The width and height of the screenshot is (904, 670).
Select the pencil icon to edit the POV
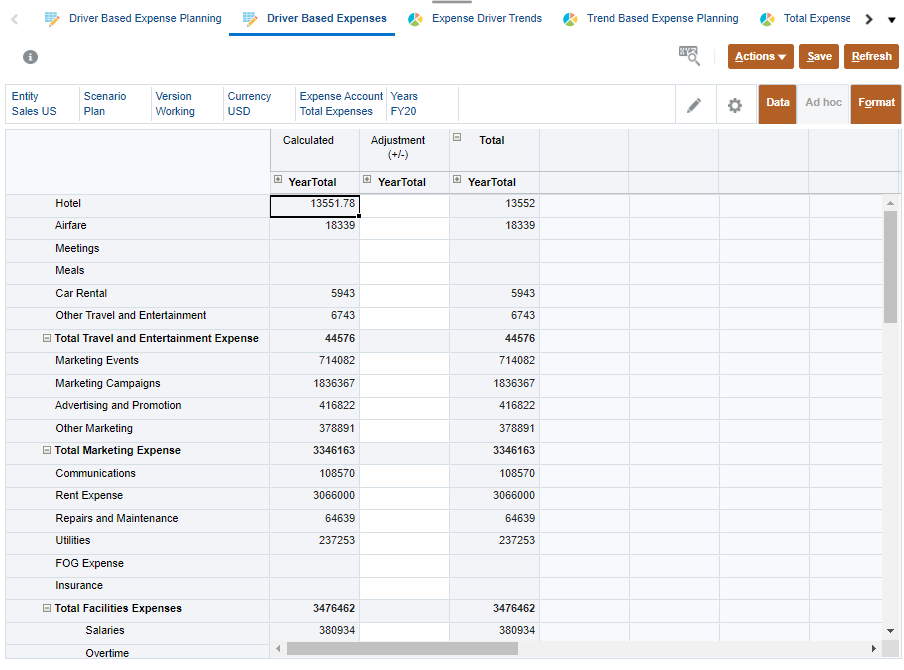pyautogui.click(x=695, y=104)
